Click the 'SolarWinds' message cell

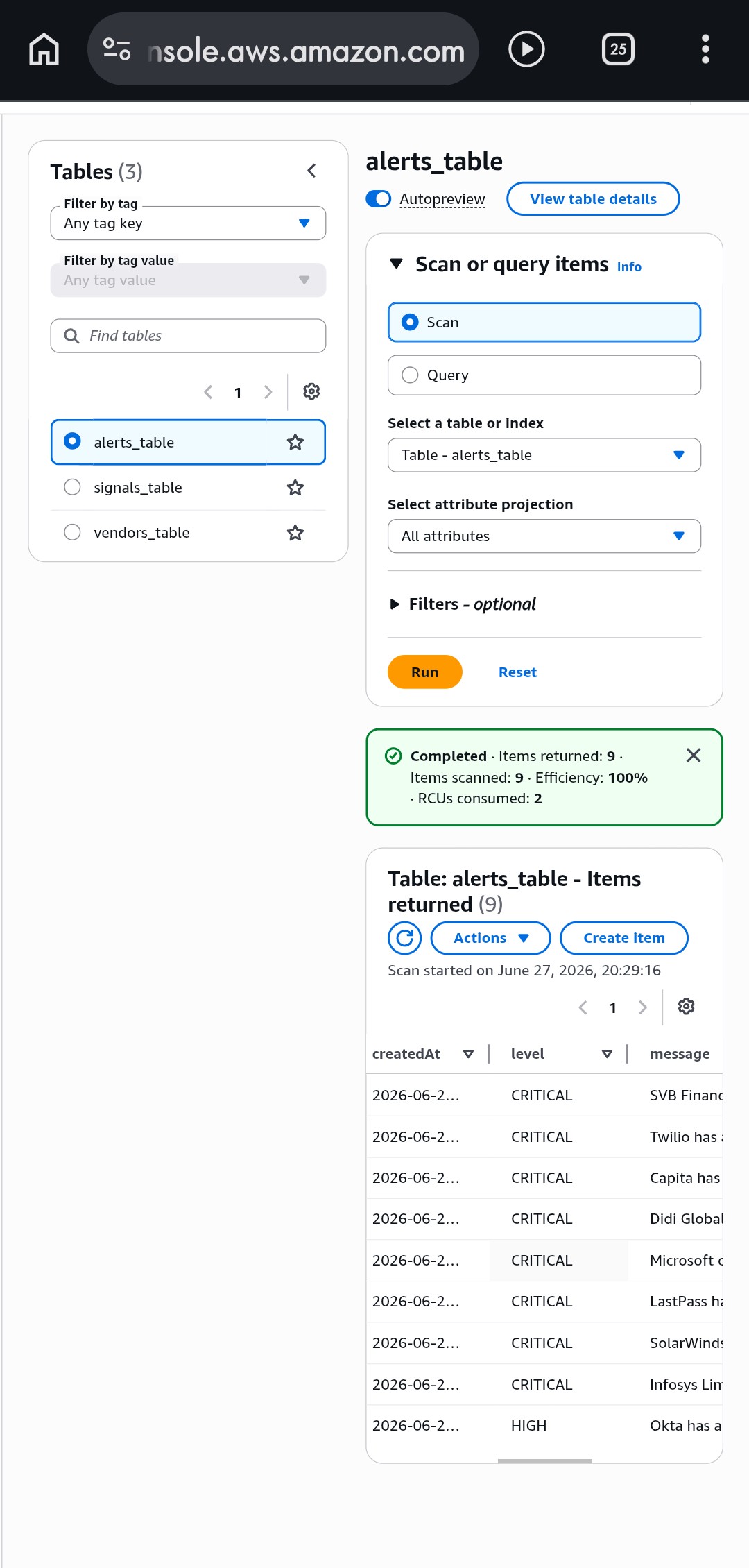pos(686,1343)
